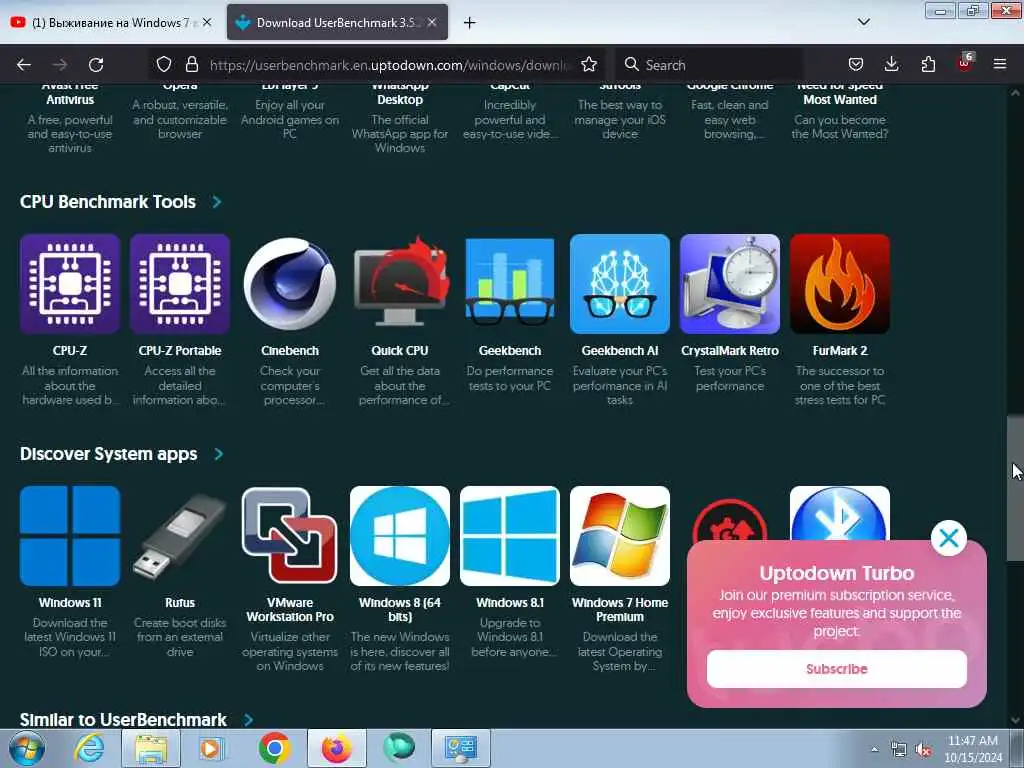Go back to the previous page
The image size is (1024, 768).
pos(24,65)
